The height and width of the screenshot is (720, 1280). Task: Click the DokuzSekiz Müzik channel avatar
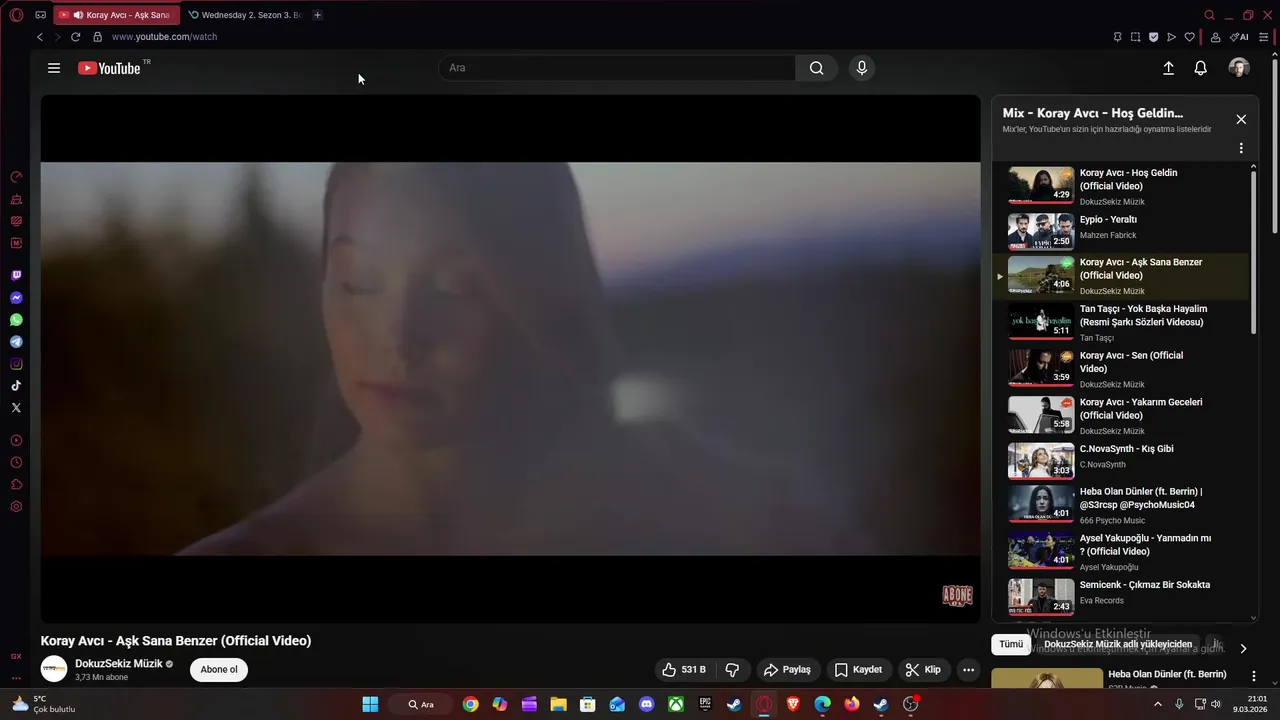[54, 669]
